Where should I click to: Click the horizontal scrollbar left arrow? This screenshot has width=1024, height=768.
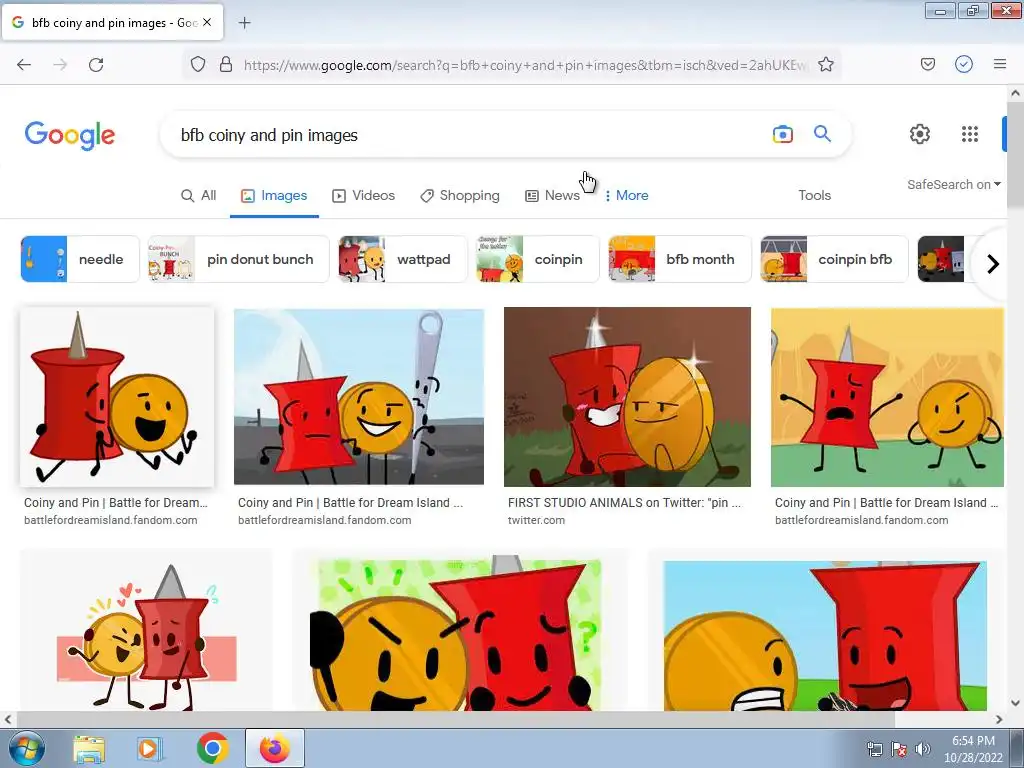(x=8, y=719)
